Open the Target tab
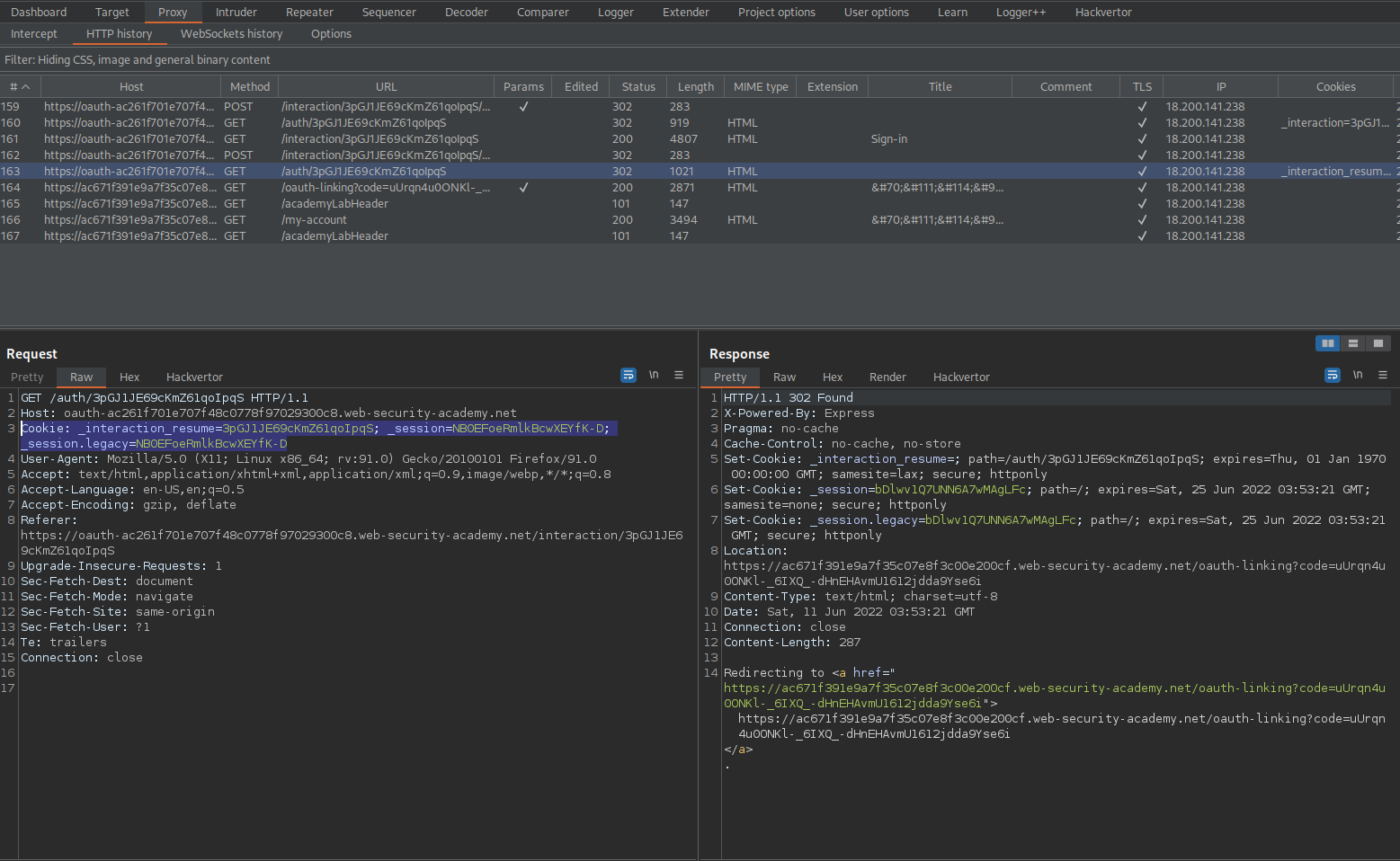Image resolution: width=1400 pixels, height=861 pixels. 112,12
